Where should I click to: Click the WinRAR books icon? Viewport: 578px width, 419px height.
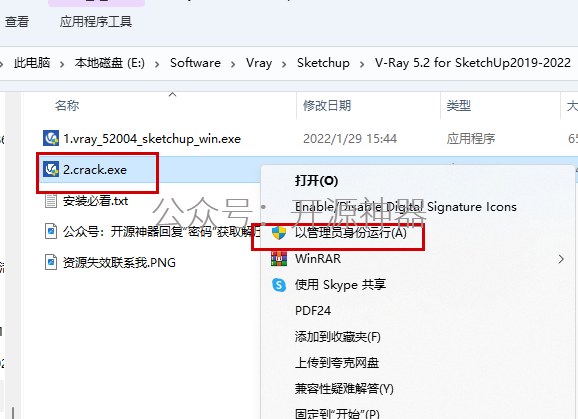279,259
